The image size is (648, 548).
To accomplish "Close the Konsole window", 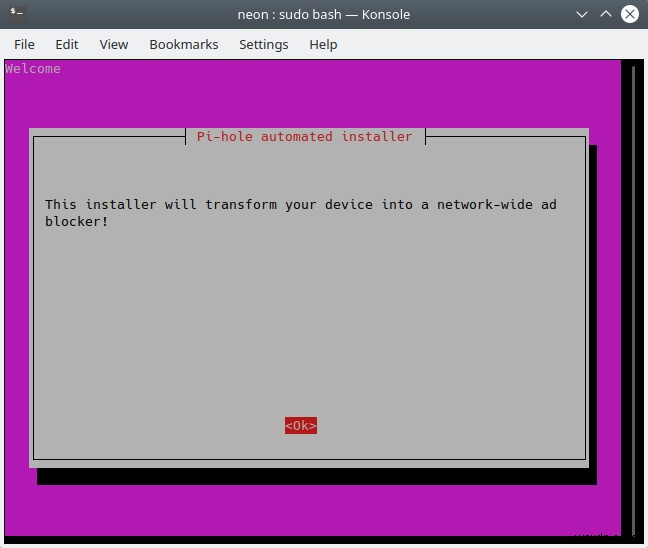I will pos(630,14).
